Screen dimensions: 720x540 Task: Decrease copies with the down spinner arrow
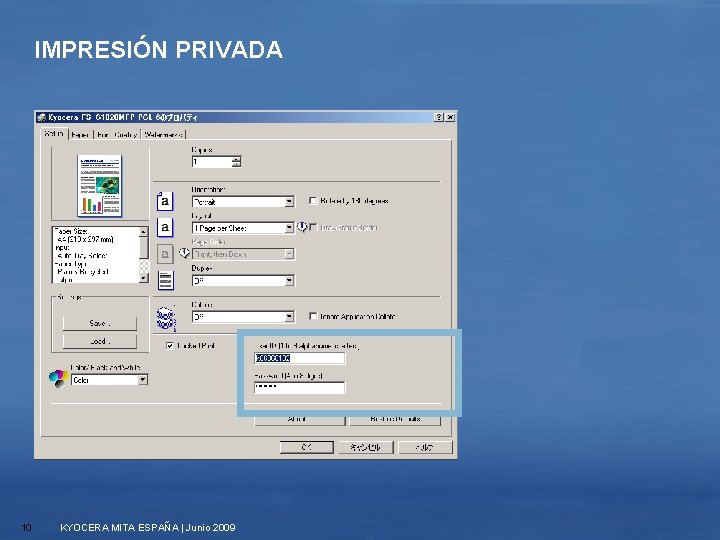236,164
